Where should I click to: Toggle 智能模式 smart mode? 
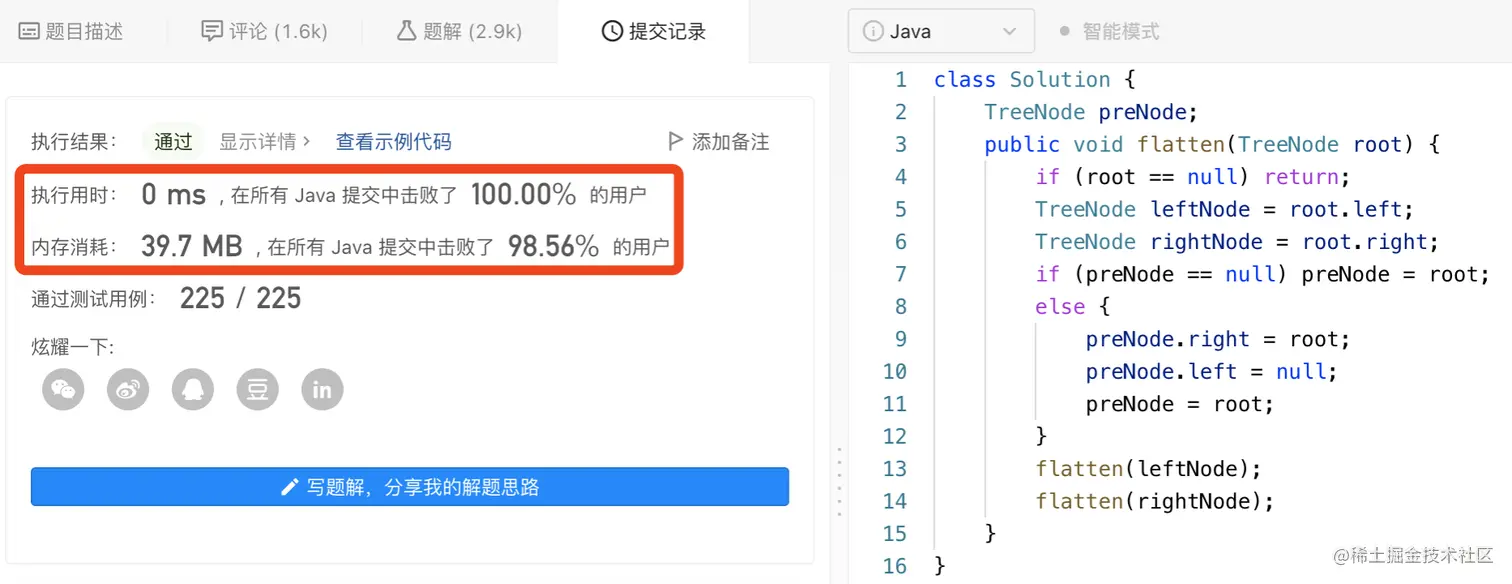[x=1109, y=31]
